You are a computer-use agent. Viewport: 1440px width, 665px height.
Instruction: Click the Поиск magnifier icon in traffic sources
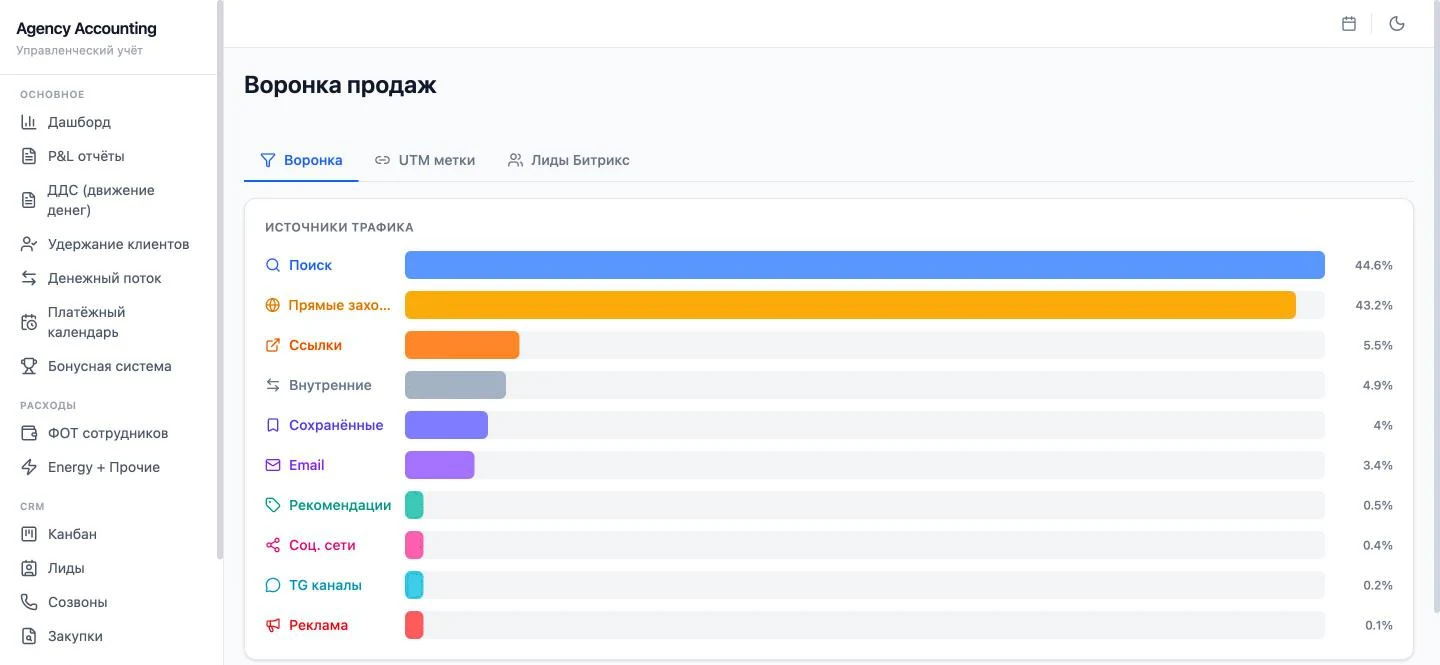click(x=273, y=265)
